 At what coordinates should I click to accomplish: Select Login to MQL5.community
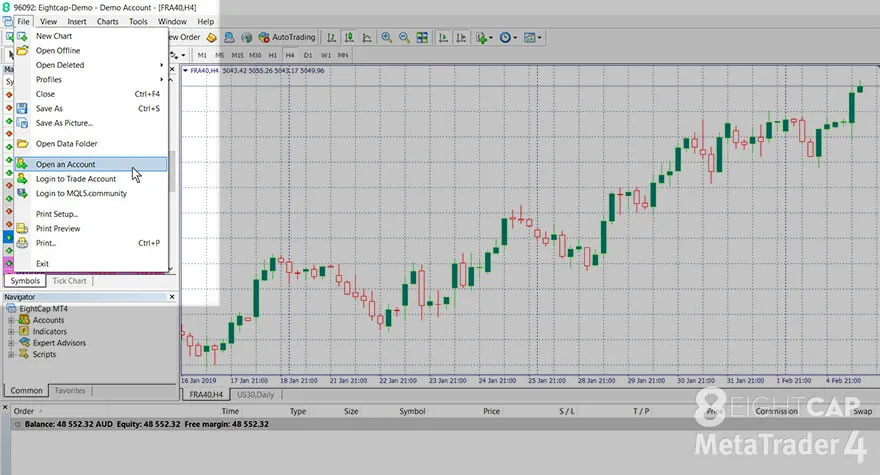[91, 194]
